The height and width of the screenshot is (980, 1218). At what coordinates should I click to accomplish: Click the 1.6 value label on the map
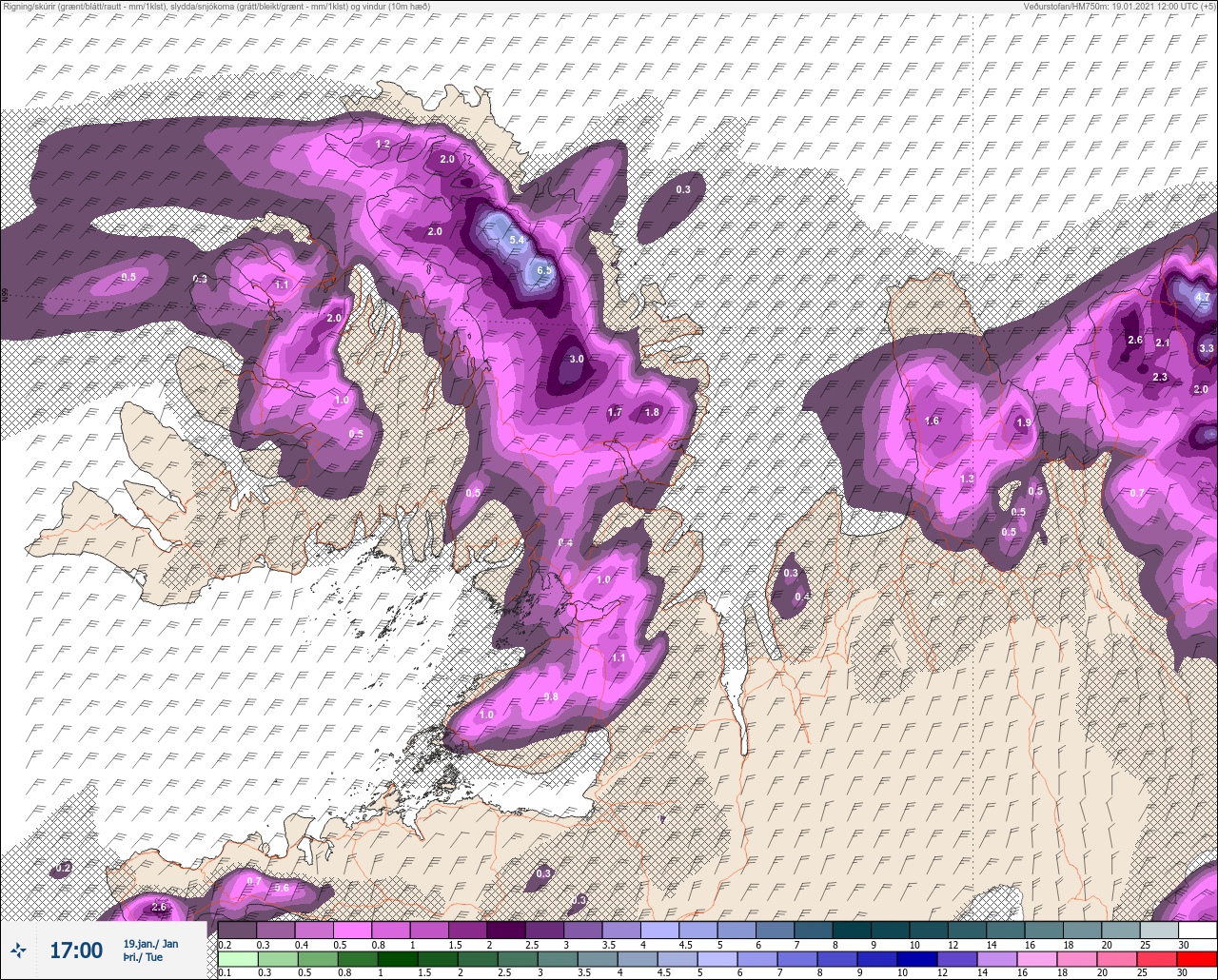pos(932,421)
